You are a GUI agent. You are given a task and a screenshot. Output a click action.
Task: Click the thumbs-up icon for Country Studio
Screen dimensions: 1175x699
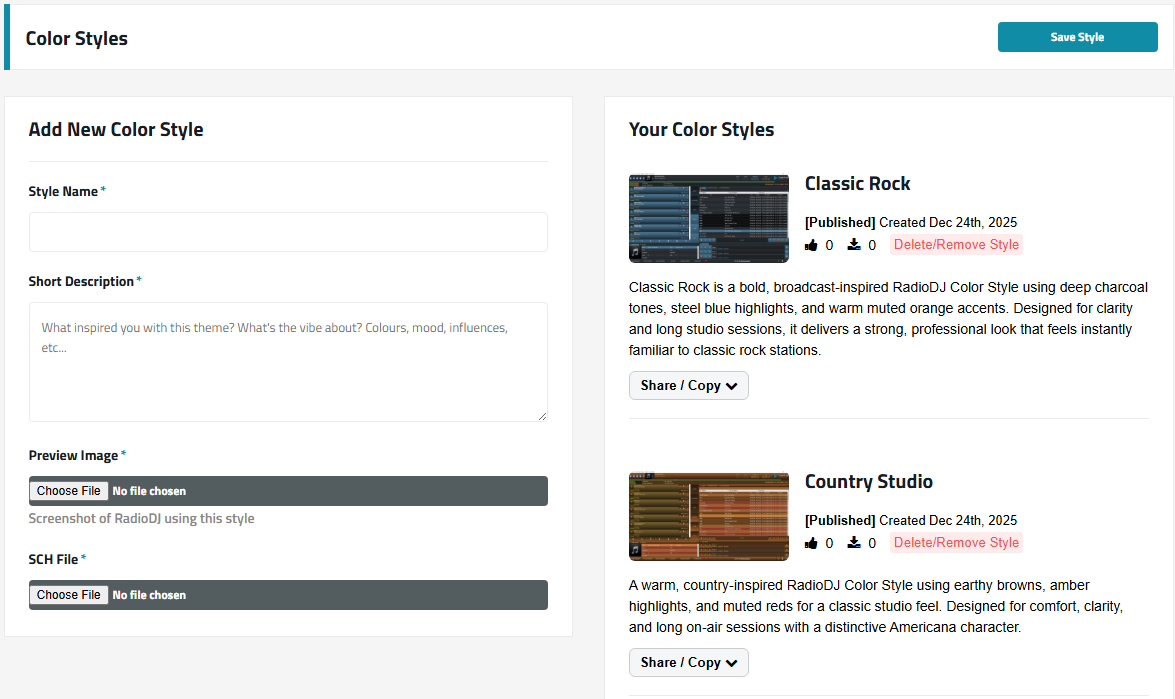(811, 543)
